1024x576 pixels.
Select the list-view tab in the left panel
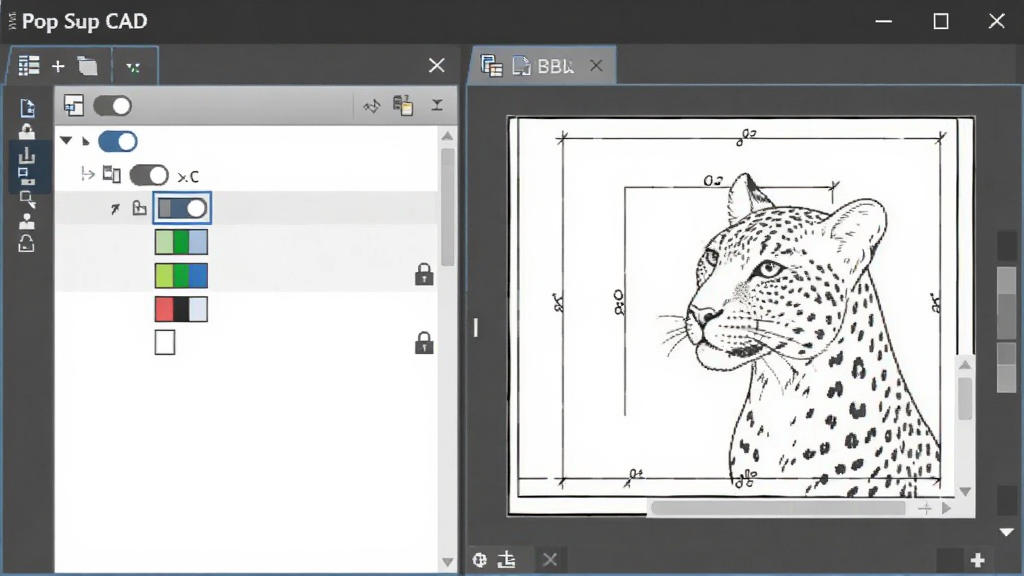(29, 66)
